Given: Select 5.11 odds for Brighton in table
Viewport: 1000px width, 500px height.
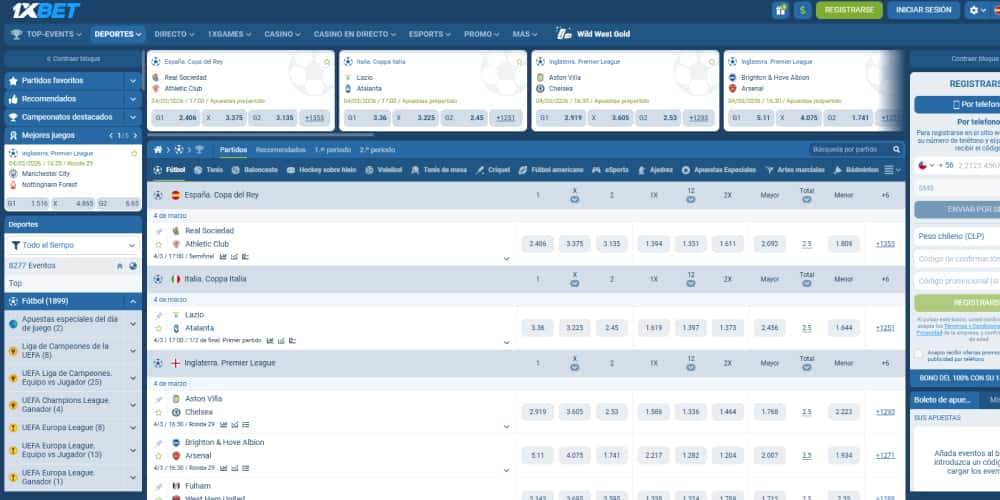Looking at the screenshot, I should point(538,455).
